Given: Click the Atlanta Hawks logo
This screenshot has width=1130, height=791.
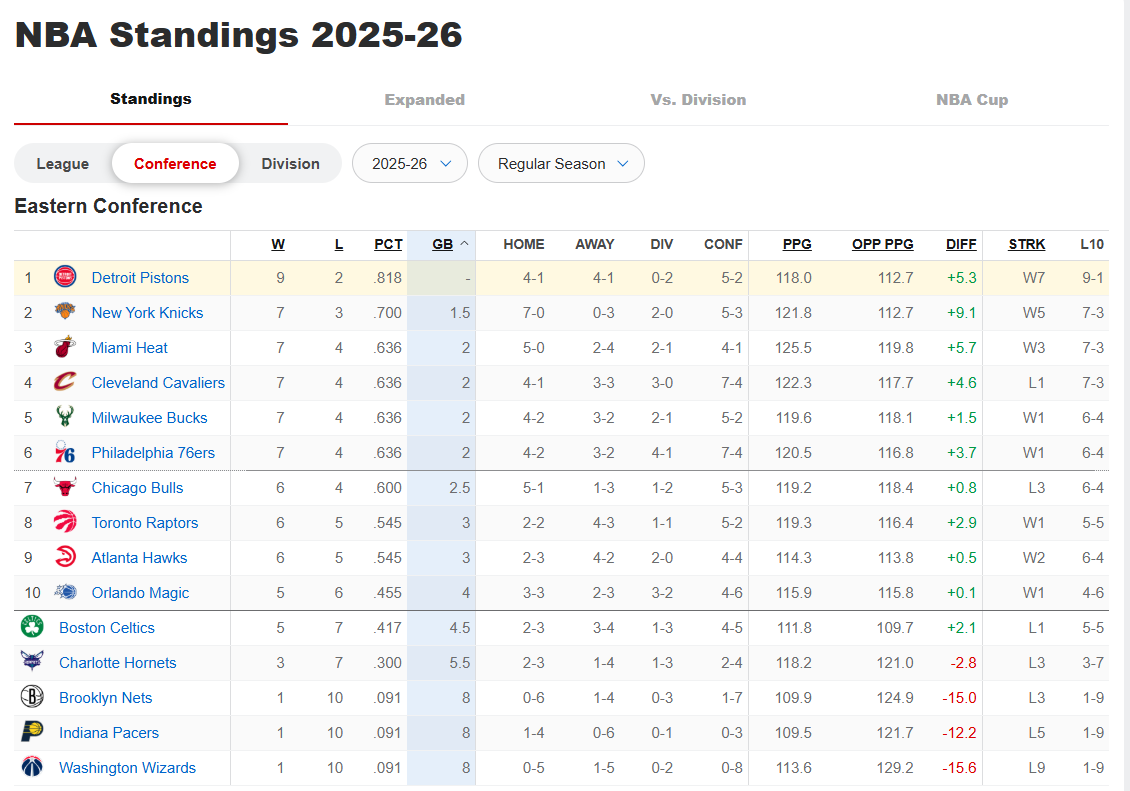Looking at the screenshot, I should [65, 557].
